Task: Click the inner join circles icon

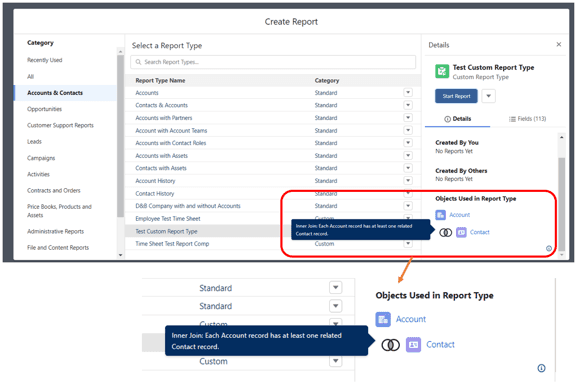Action: pyautogui.click(x=446, y=233)
